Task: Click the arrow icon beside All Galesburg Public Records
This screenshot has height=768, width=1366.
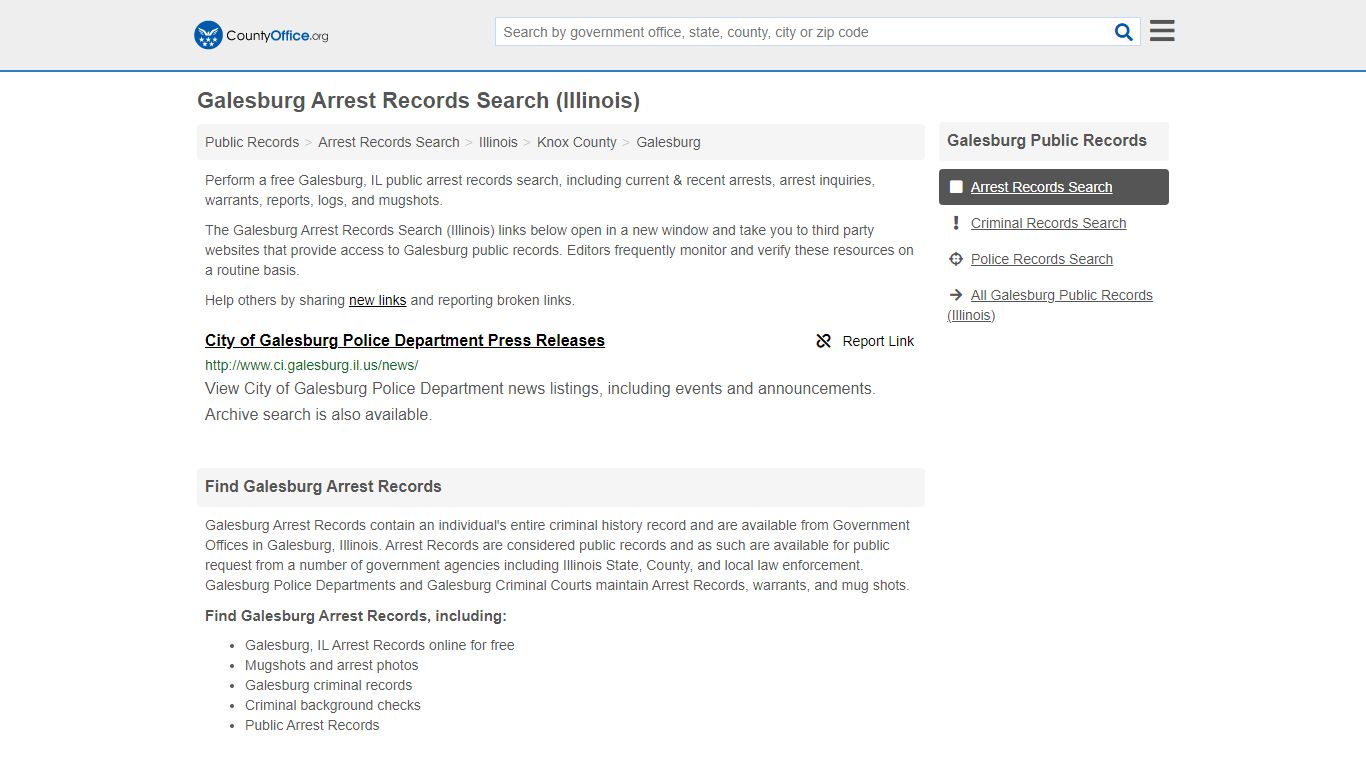Action: coord(956,295)
